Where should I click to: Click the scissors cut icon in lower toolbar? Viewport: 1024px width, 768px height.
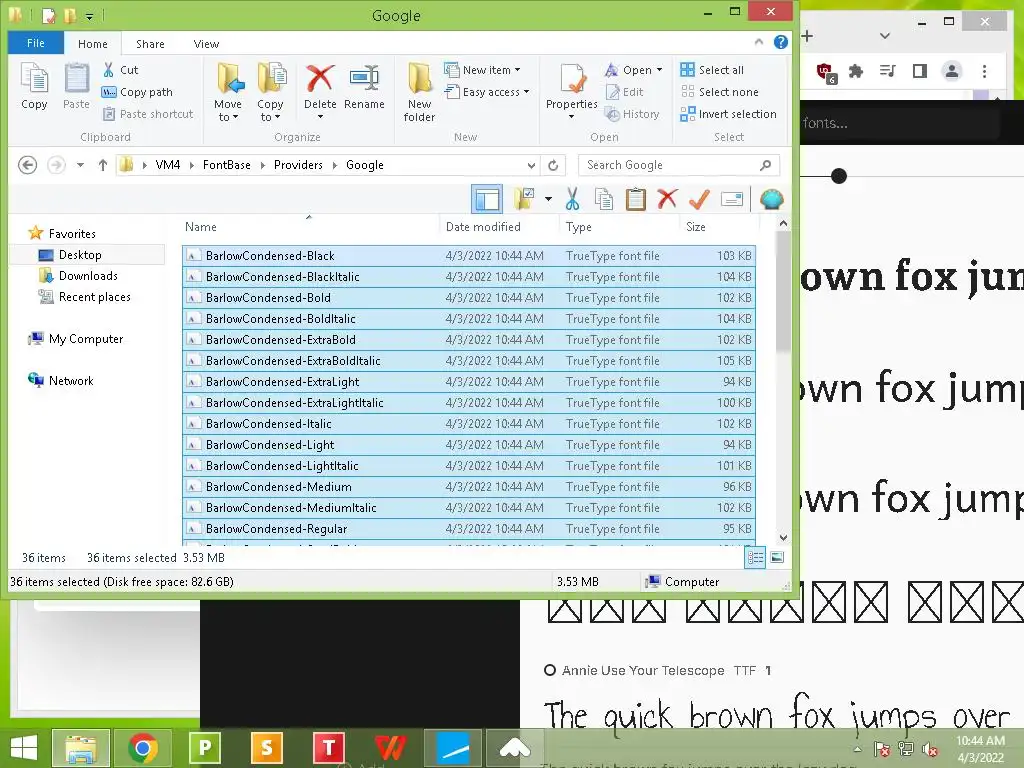[572, 199]
